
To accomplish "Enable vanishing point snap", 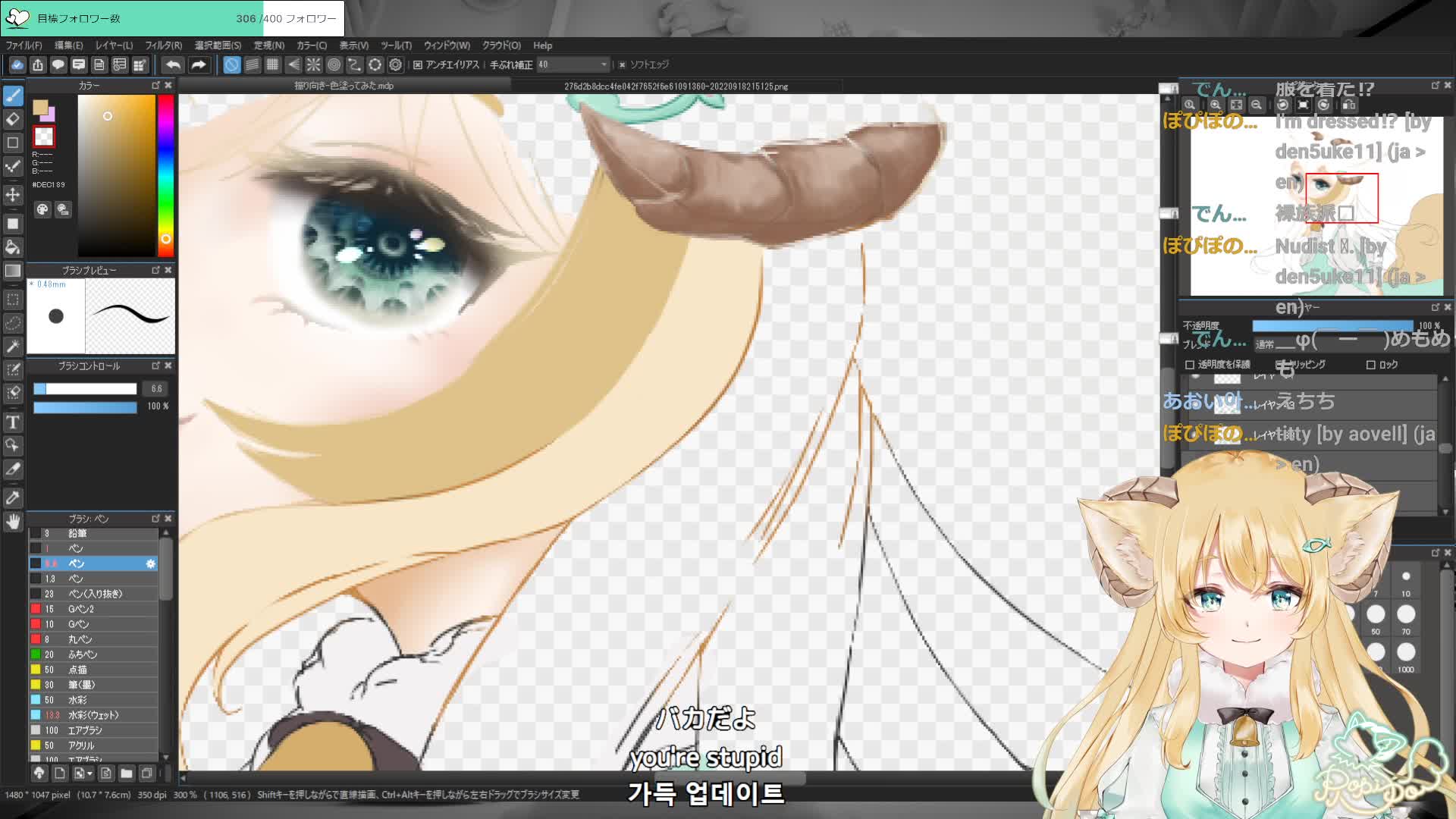I will (x=293, y=64).
